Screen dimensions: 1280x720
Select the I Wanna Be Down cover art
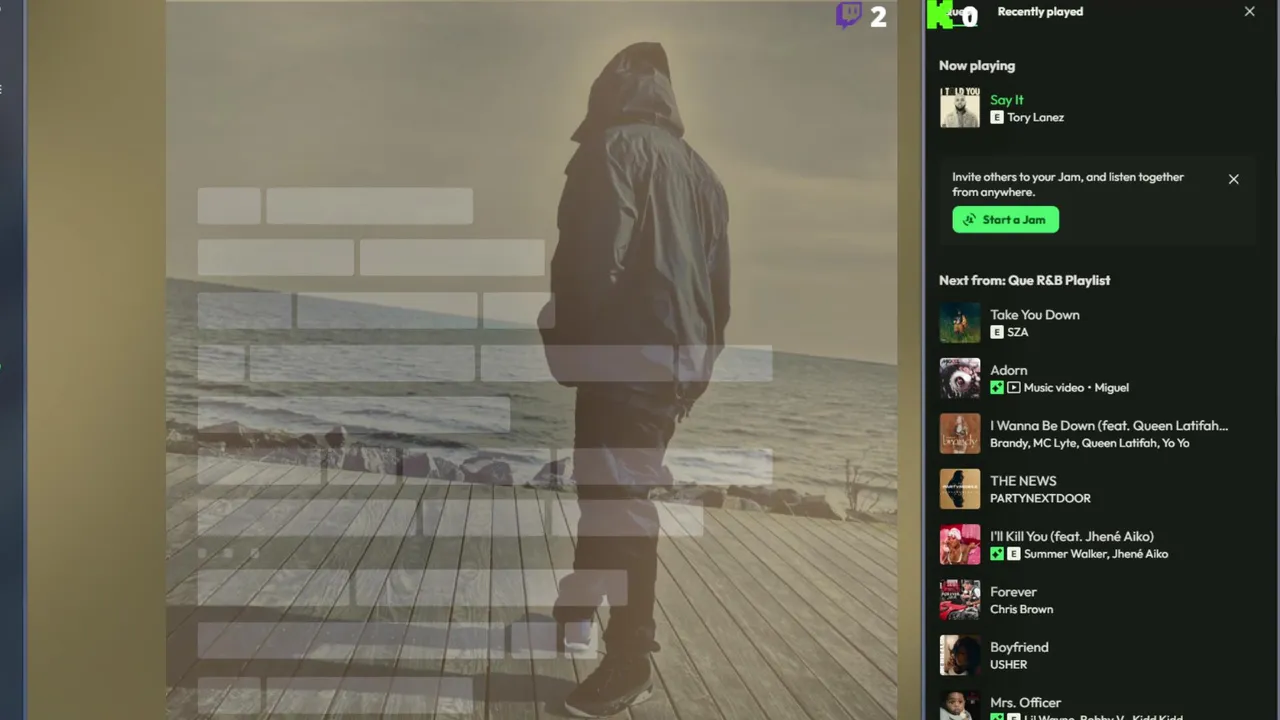pos(960,434)
